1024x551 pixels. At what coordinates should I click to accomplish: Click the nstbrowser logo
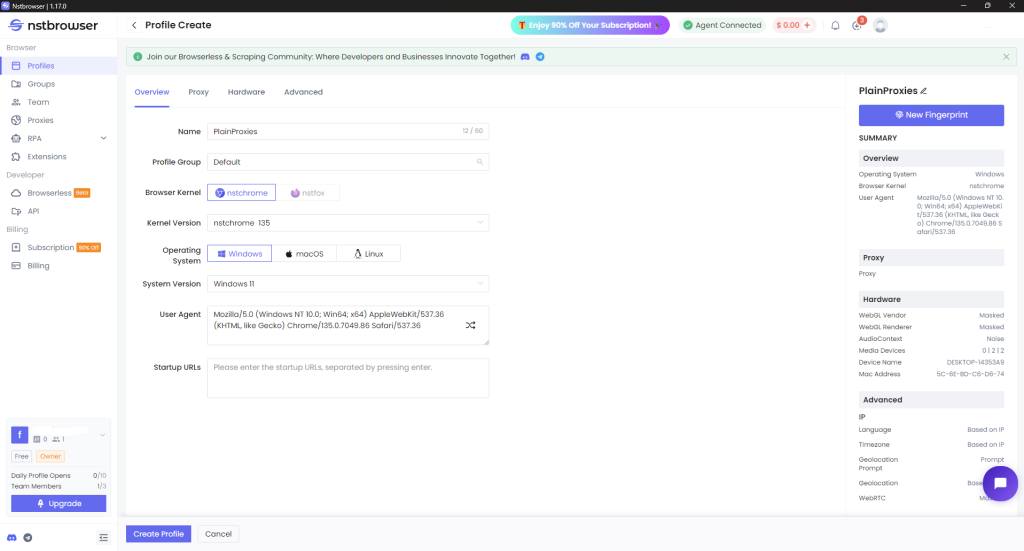(x=53, y=25)
